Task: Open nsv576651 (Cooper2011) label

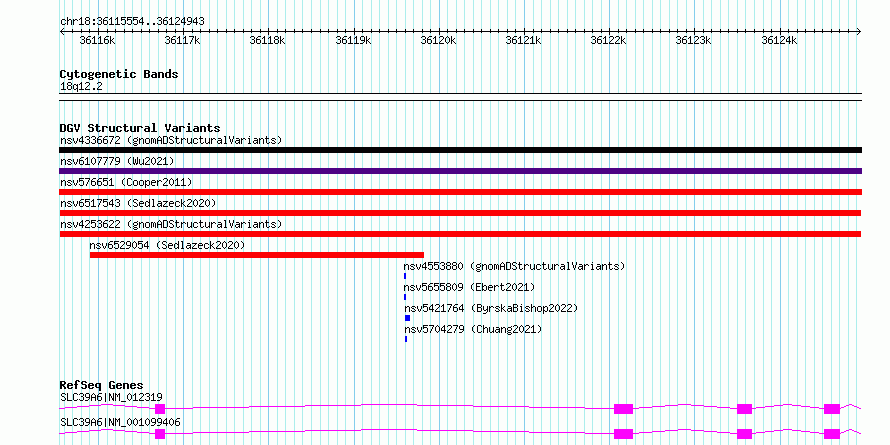Action: click(127, 182)
